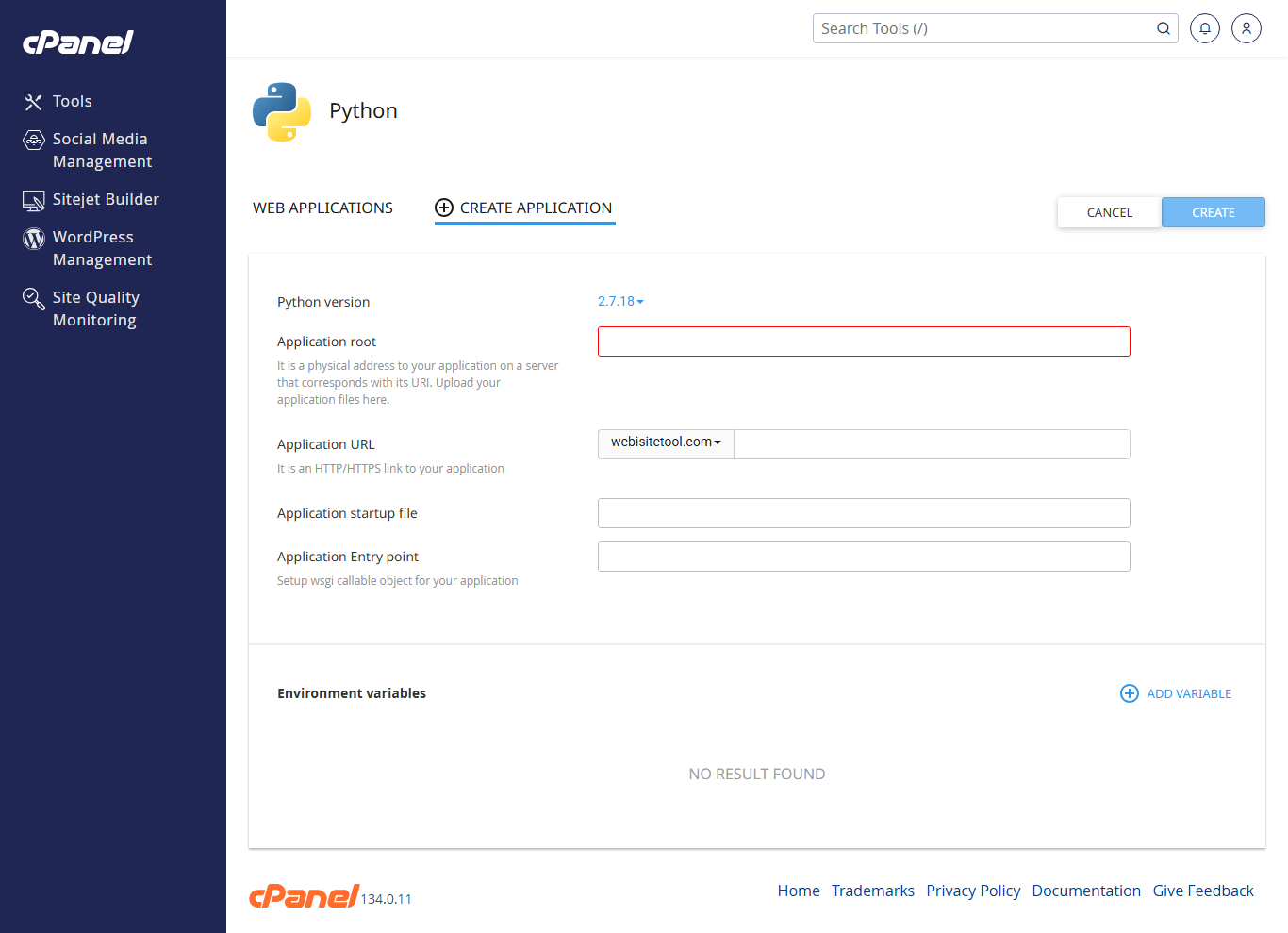Open the Home footer link
This screenshot has width=1288, height=933.
pos(799,891)
